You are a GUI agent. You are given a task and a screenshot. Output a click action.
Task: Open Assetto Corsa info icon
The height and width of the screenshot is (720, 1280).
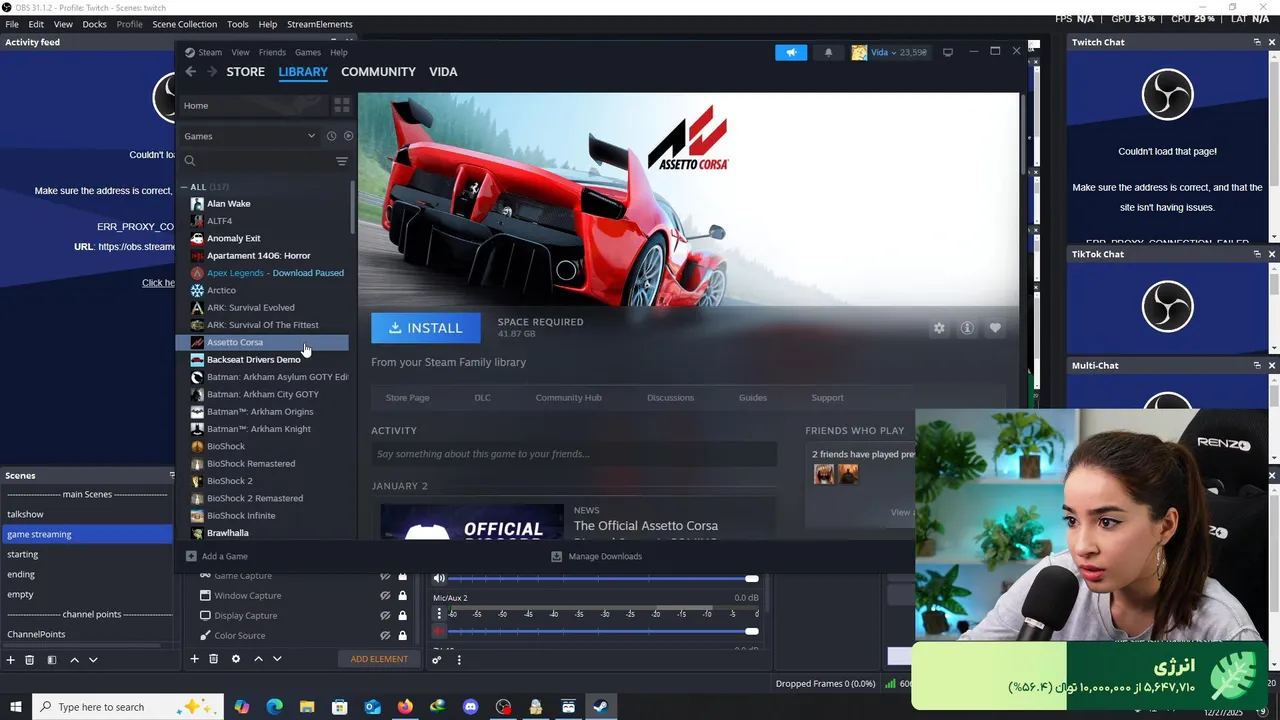[x=967, y=328]
